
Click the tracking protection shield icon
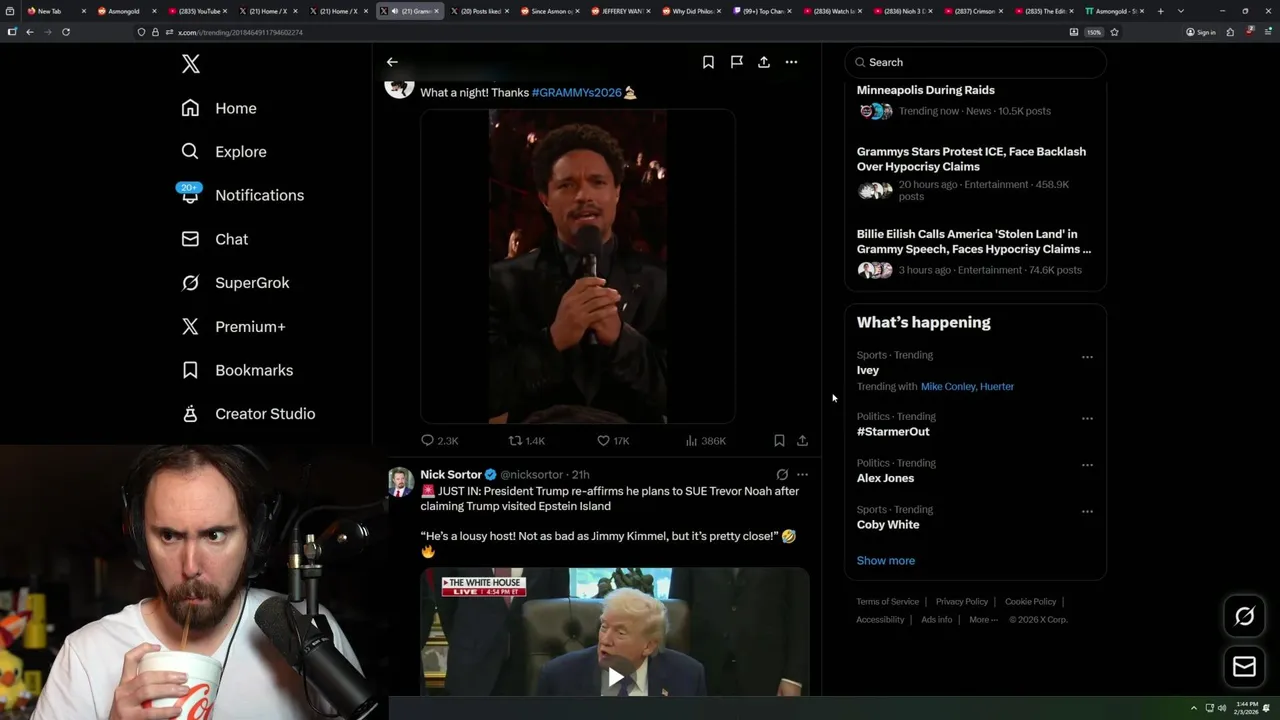pyautogui.click(x=142, y=32)
